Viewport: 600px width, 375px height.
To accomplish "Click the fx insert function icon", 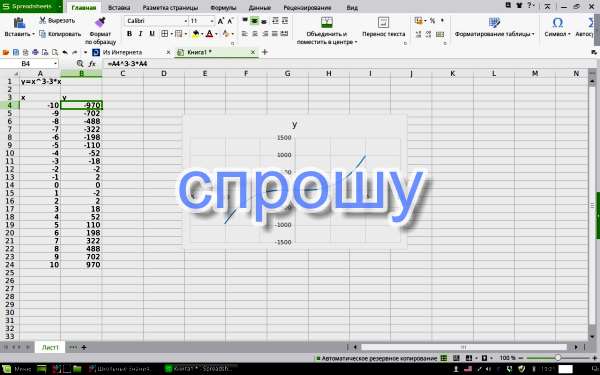I will pos(92,64).
